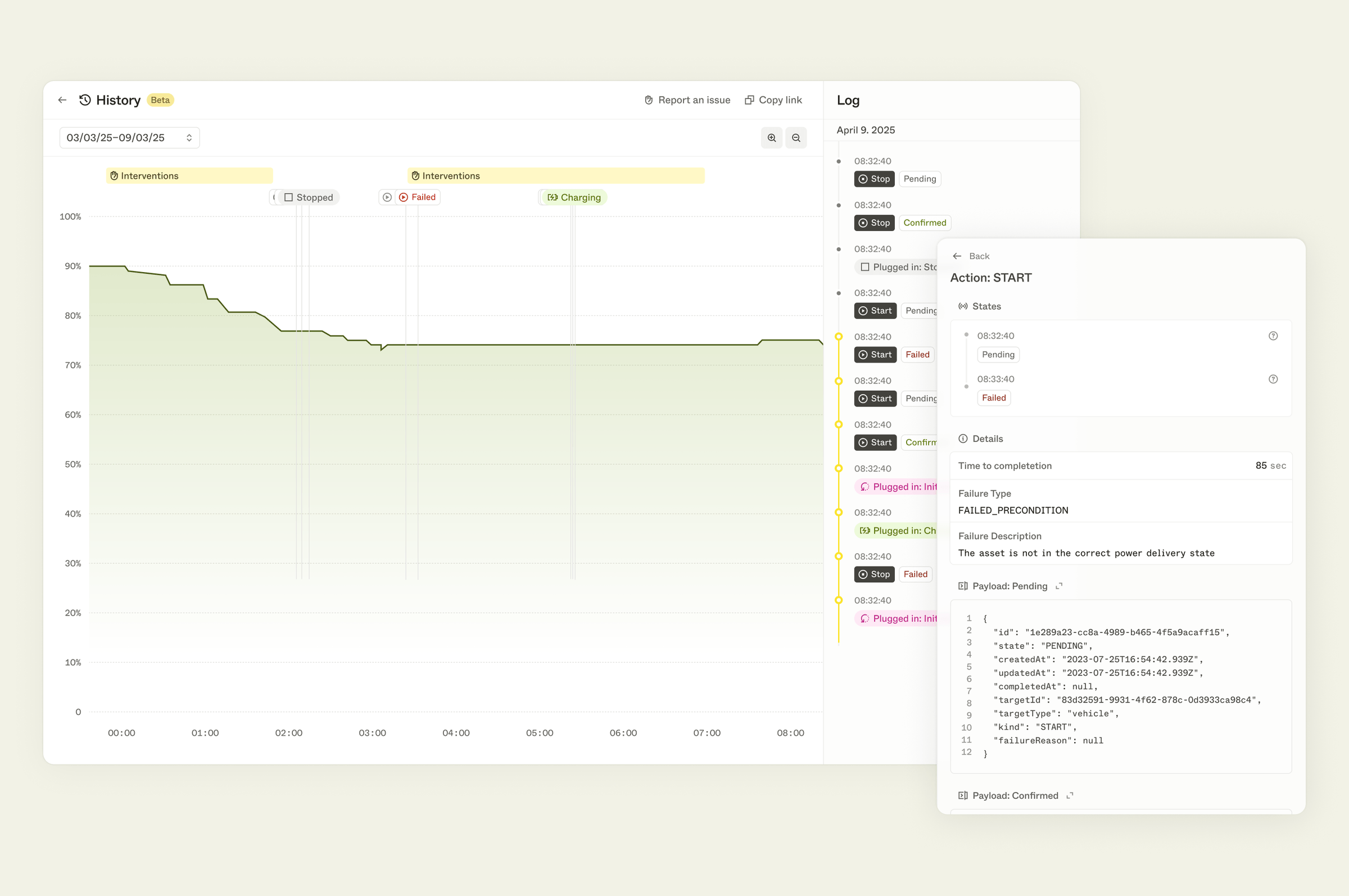Click the help icon beside the Pending state
Image resolution: width=1349 pixels, height=896 pixels.
point(1273,336)
